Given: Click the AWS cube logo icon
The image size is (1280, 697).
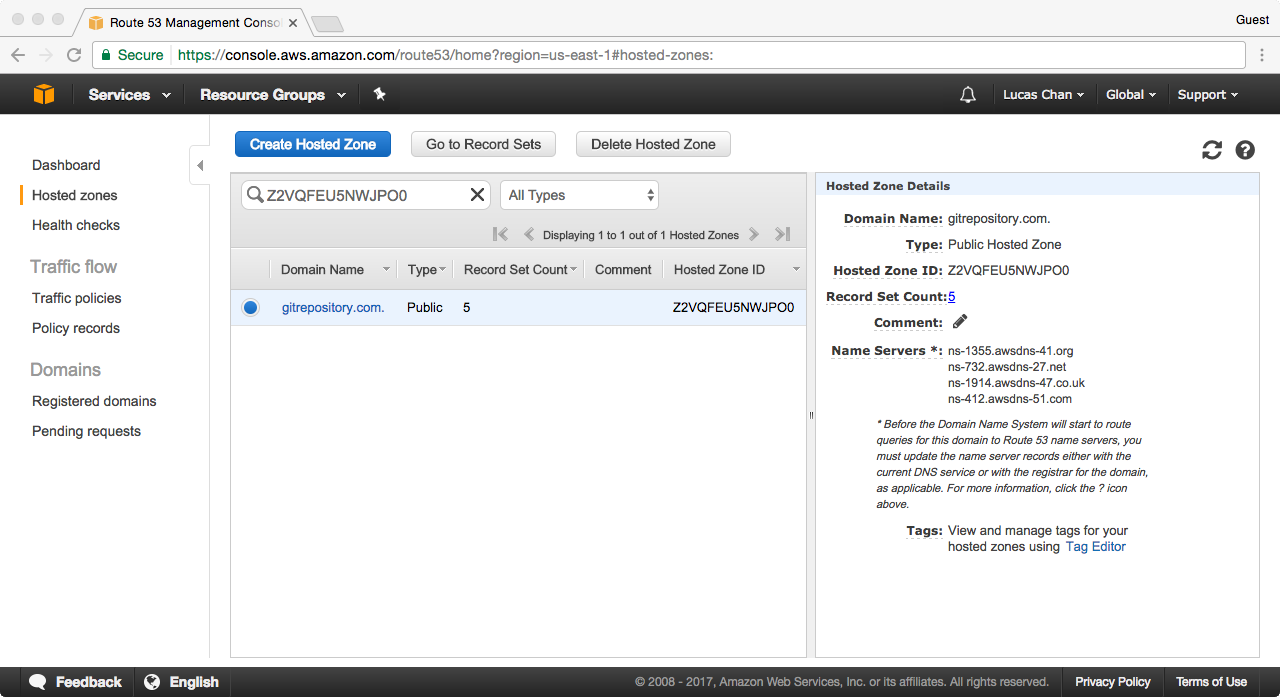Looking at the screenshot, I should [44, 94].
